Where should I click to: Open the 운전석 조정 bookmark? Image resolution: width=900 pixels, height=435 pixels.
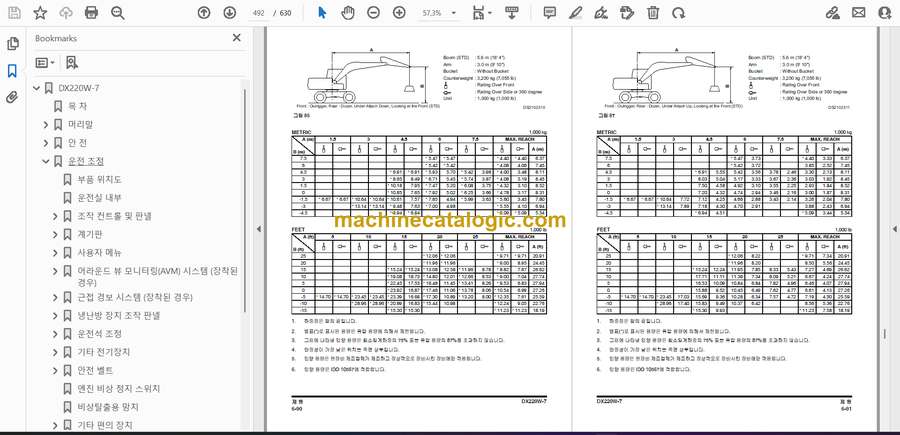[x=99, y=333]
